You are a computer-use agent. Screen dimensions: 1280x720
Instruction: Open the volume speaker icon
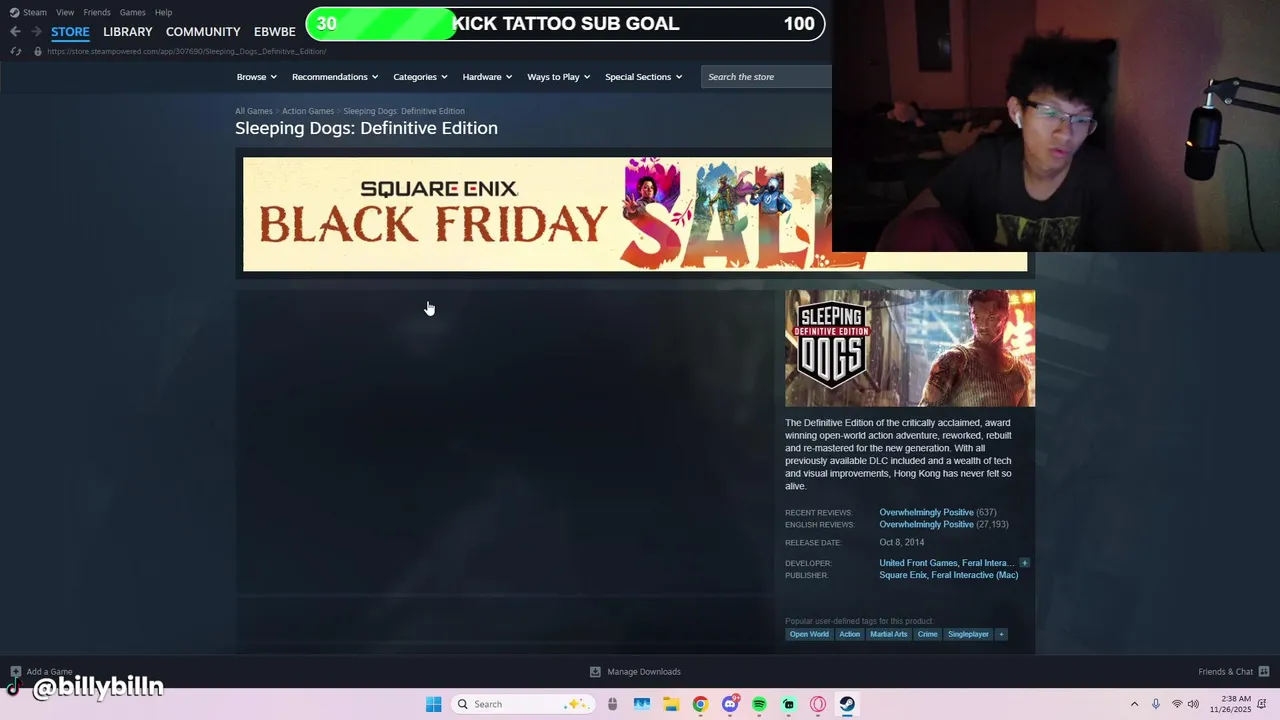[1193, 704]
